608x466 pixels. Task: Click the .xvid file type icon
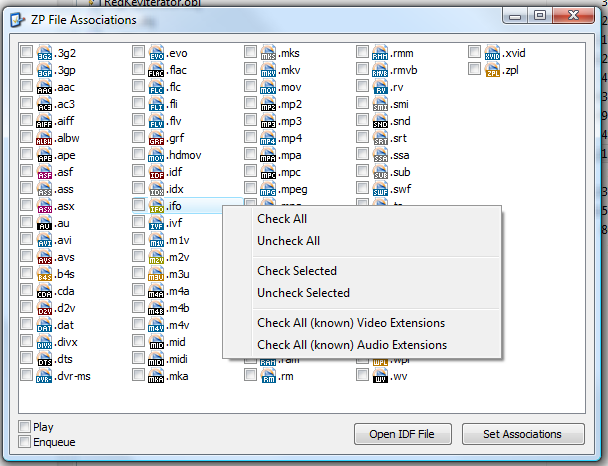tap(493, 53)
